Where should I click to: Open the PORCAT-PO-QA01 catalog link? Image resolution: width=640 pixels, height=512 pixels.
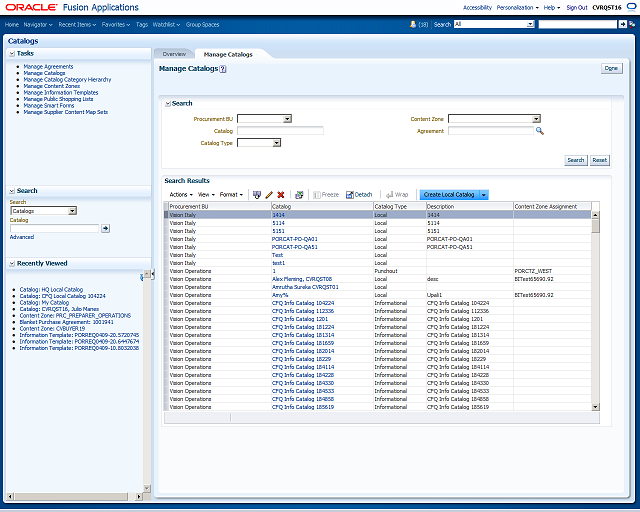(295, 239)
